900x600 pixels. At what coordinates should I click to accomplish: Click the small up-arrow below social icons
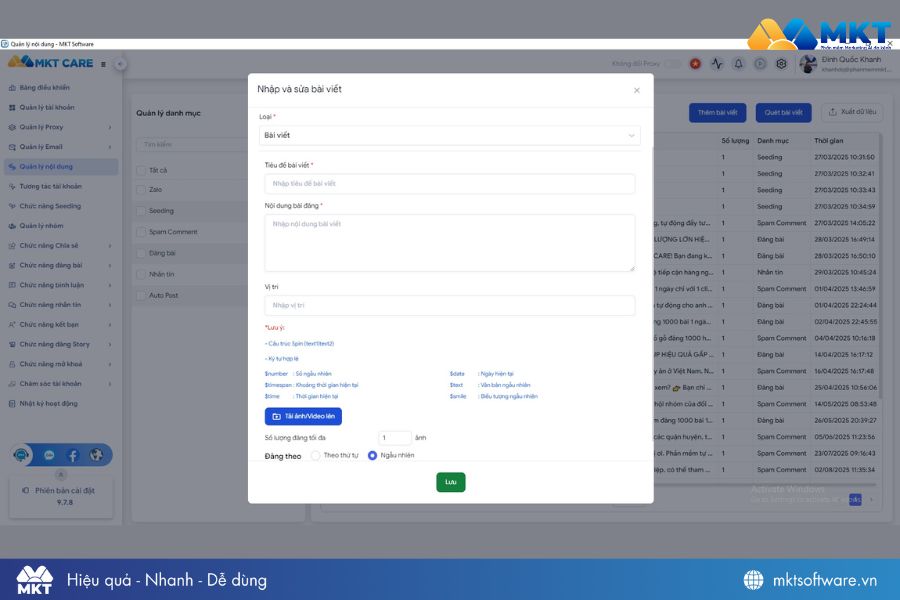pos(61,475)
